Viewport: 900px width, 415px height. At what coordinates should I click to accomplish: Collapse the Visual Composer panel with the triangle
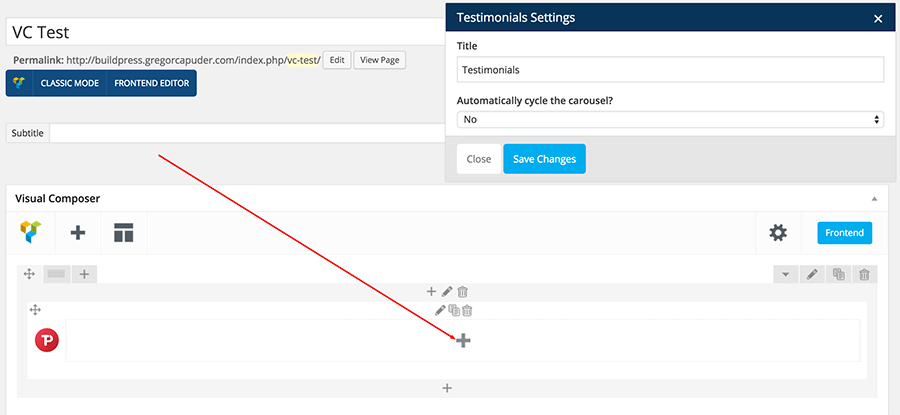pos(874,199)
